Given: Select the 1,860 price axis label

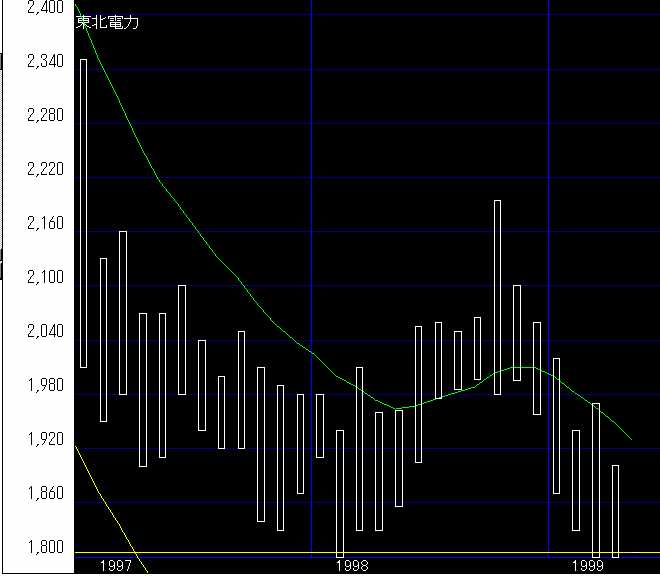Looking at the screenshot, I should 44,494.
